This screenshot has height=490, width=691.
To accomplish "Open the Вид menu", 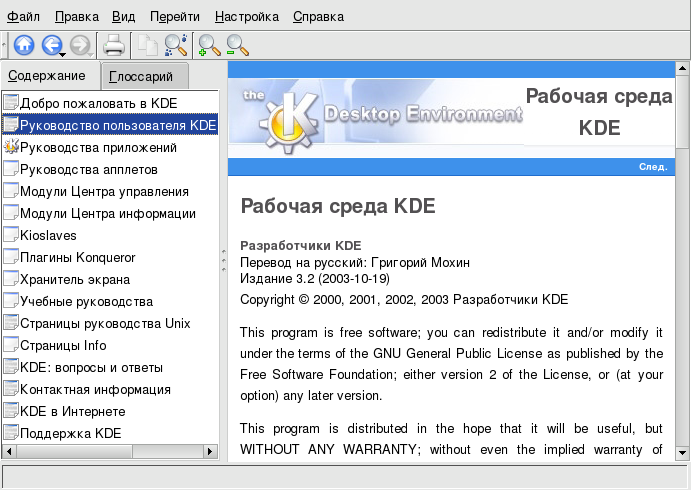I will [x=123, y=17].
